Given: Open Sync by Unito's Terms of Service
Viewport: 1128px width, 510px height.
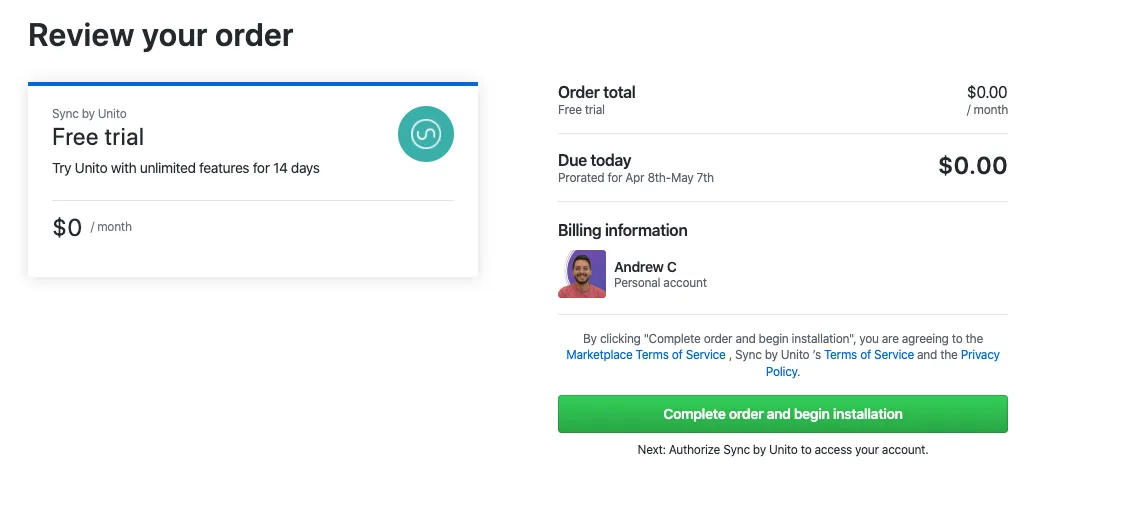Looking at the screenshot, I should tap(869, 355).
